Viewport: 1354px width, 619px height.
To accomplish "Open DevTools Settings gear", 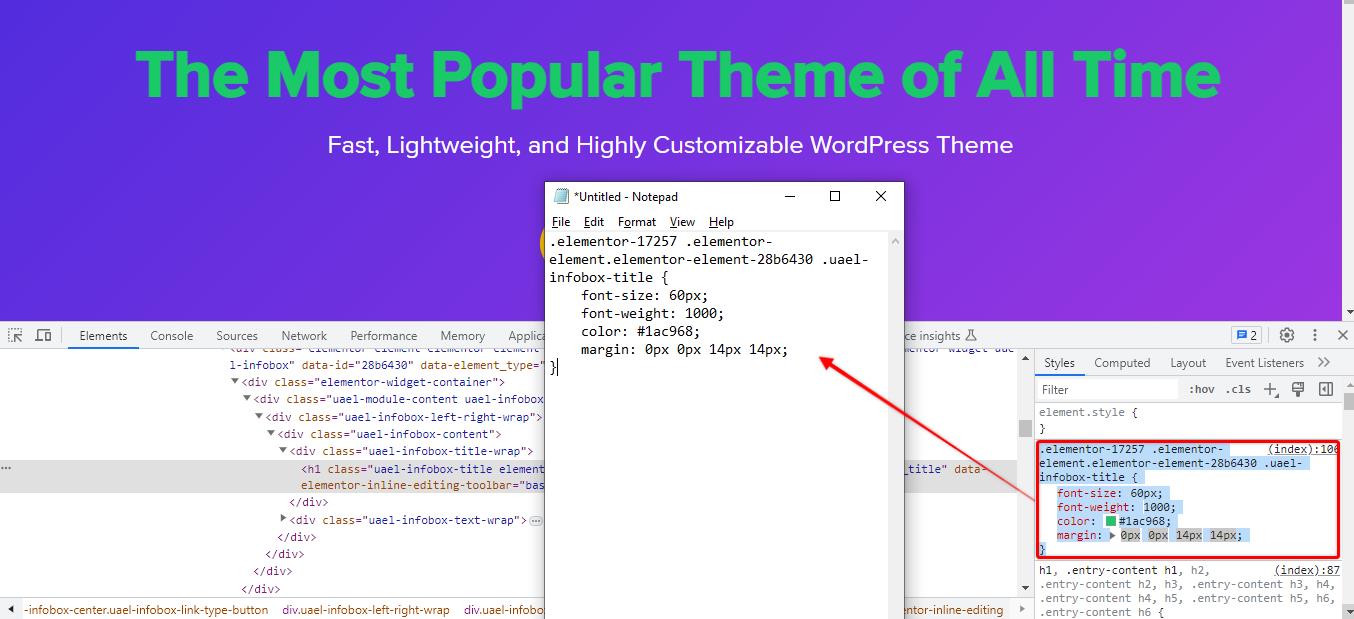I will click(x=1287, y=335).
